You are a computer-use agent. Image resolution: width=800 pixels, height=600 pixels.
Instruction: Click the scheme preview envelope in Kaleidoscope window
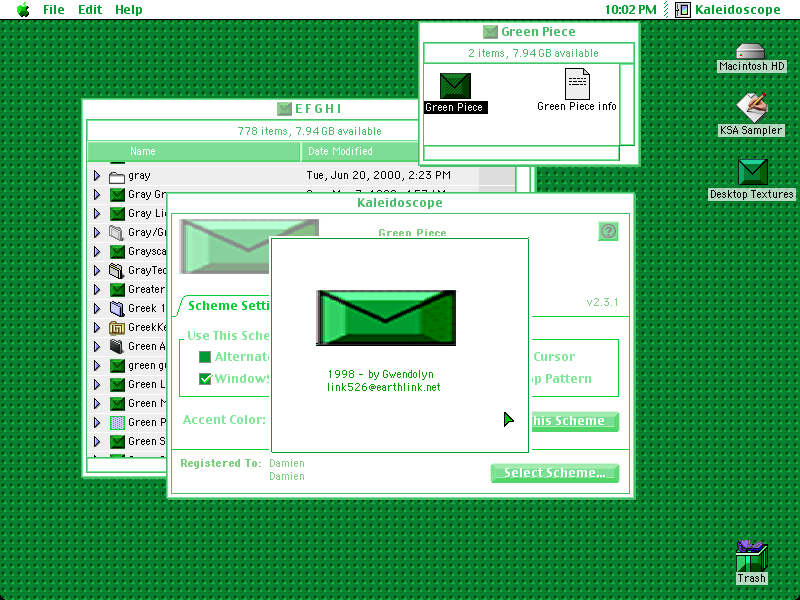coord(224,246)
